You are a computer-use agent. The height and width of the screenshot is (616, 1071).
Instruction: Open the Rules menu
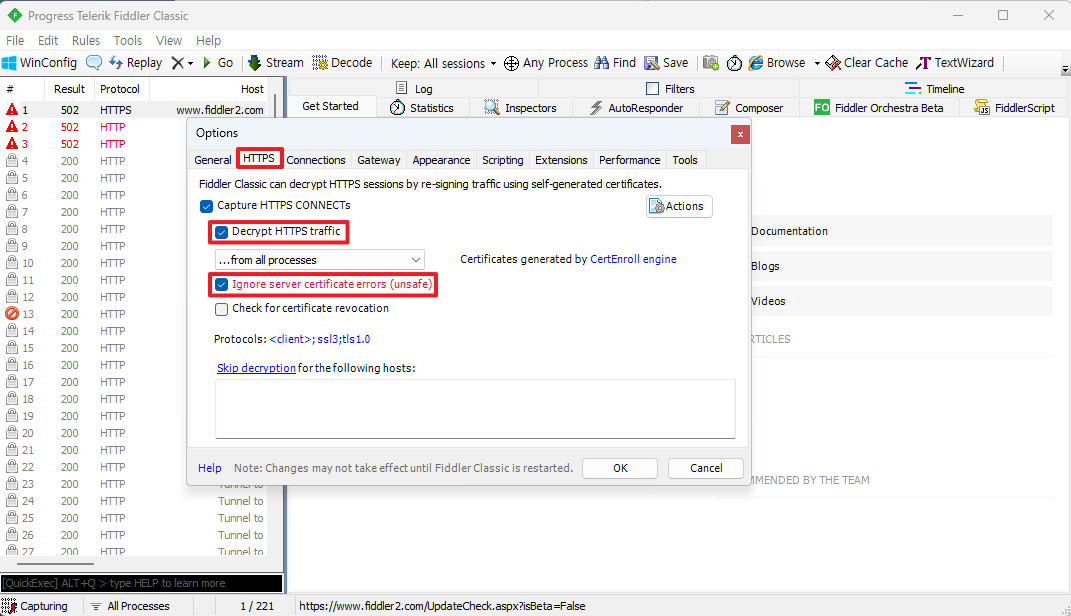point(85,40)
